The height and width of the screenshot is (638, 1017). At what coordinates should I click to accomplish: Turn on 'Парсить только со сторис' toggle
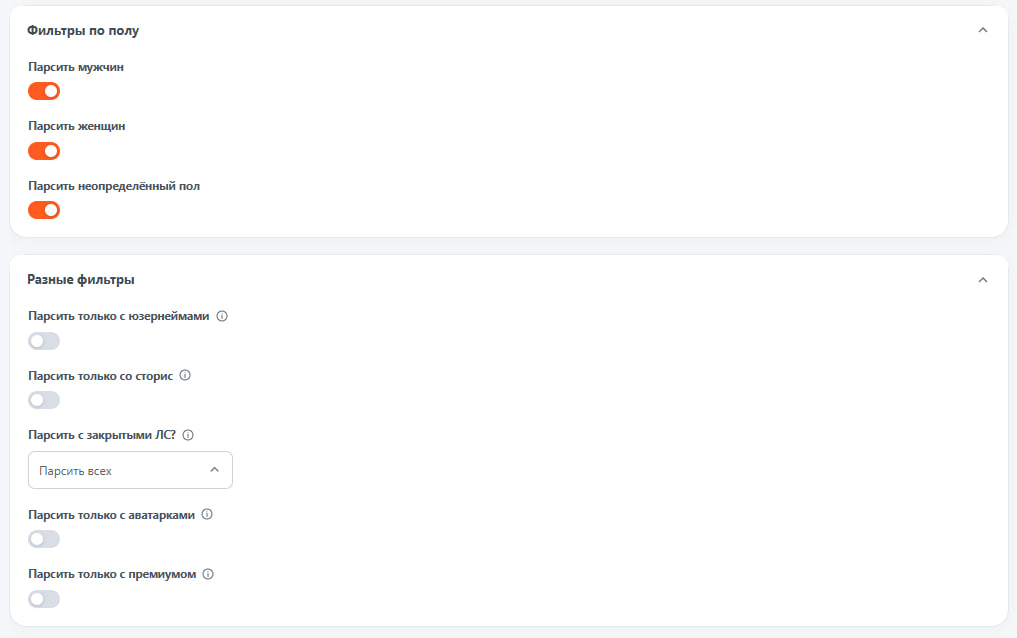[x=44, y=400]
